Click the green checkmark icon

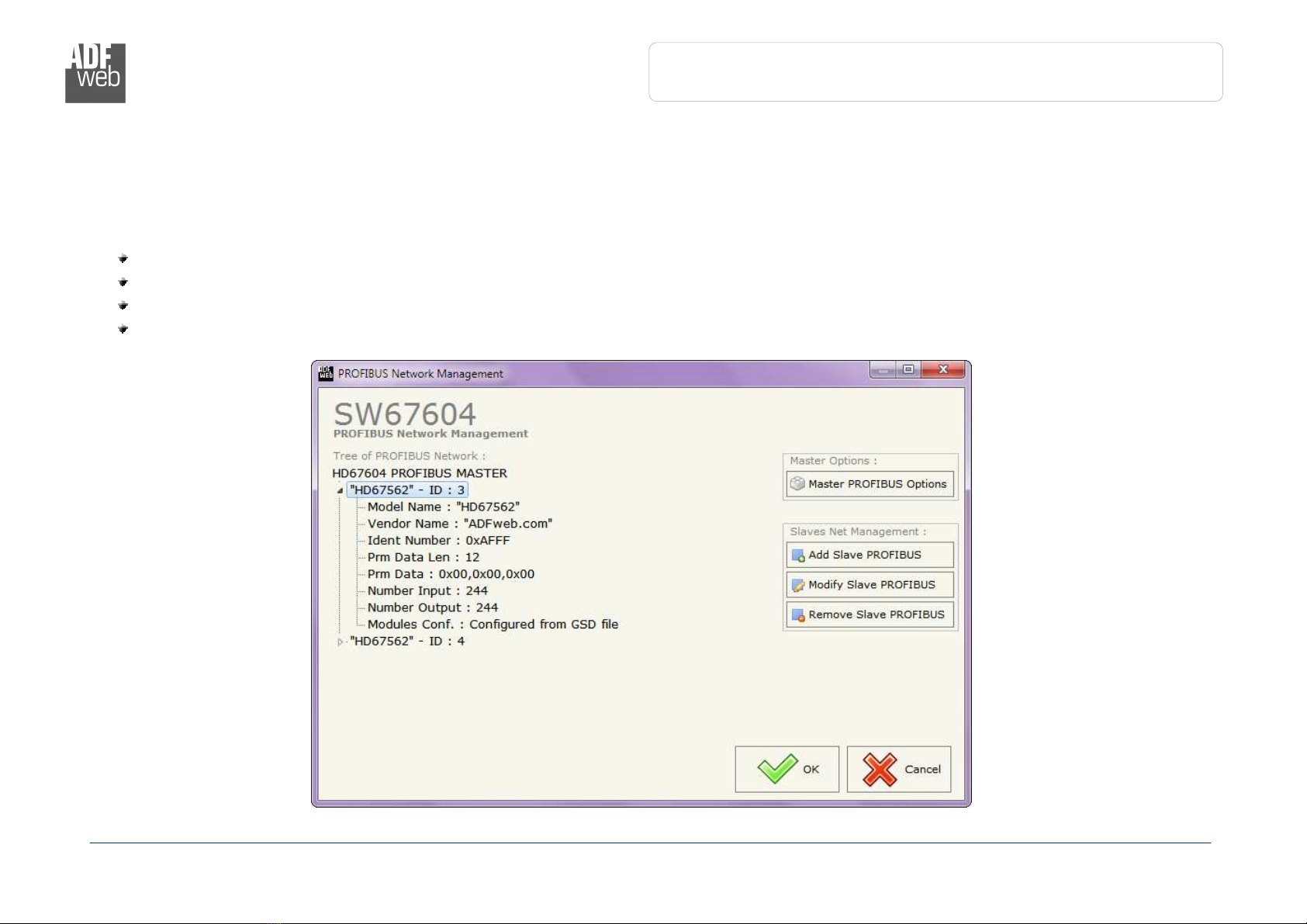click(x=777, y=768)
